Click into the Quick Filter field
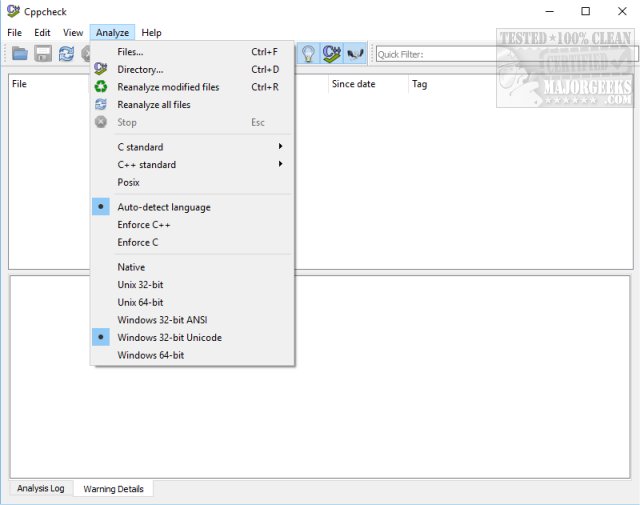 click(x=507, y=54)
